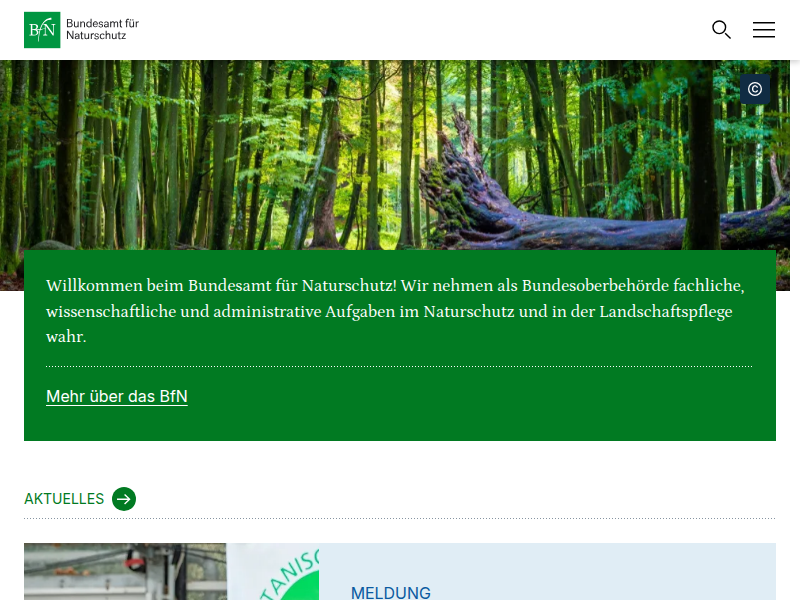Click the Aktuelles arrow circle icon

point(124,499)
